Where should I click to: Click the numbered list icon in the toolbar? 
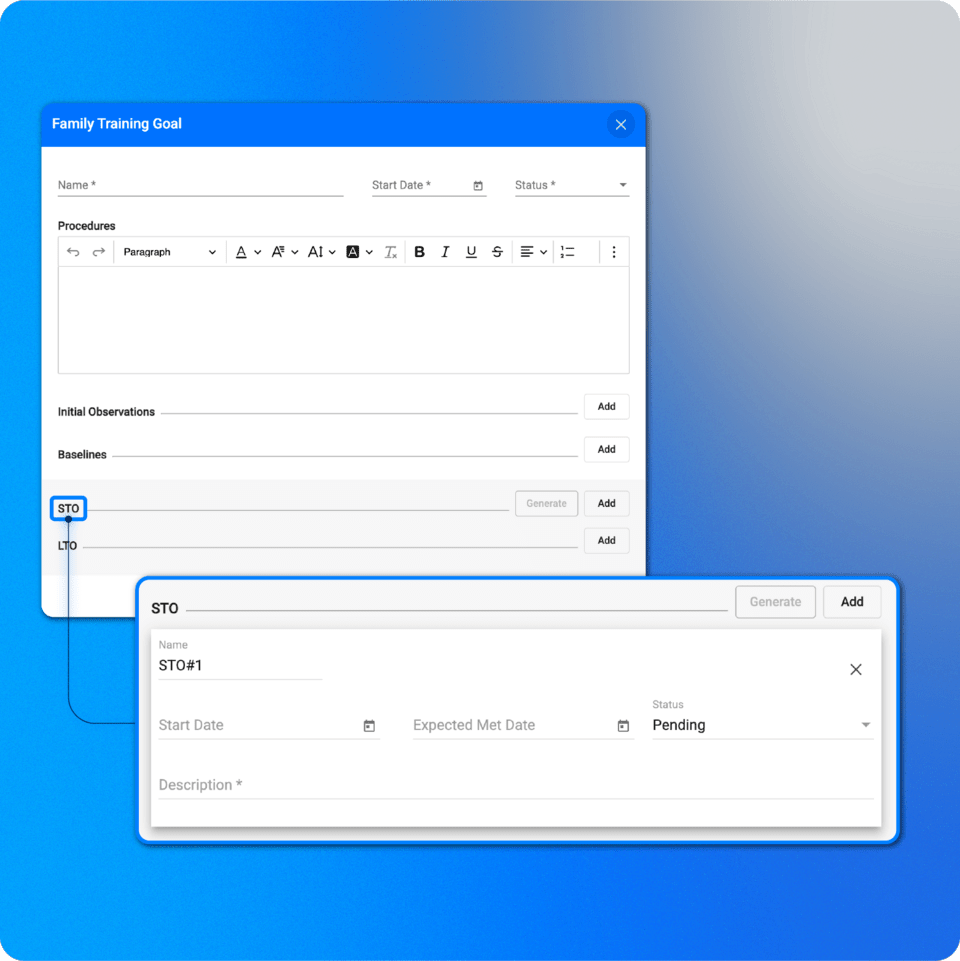point(566,251)
